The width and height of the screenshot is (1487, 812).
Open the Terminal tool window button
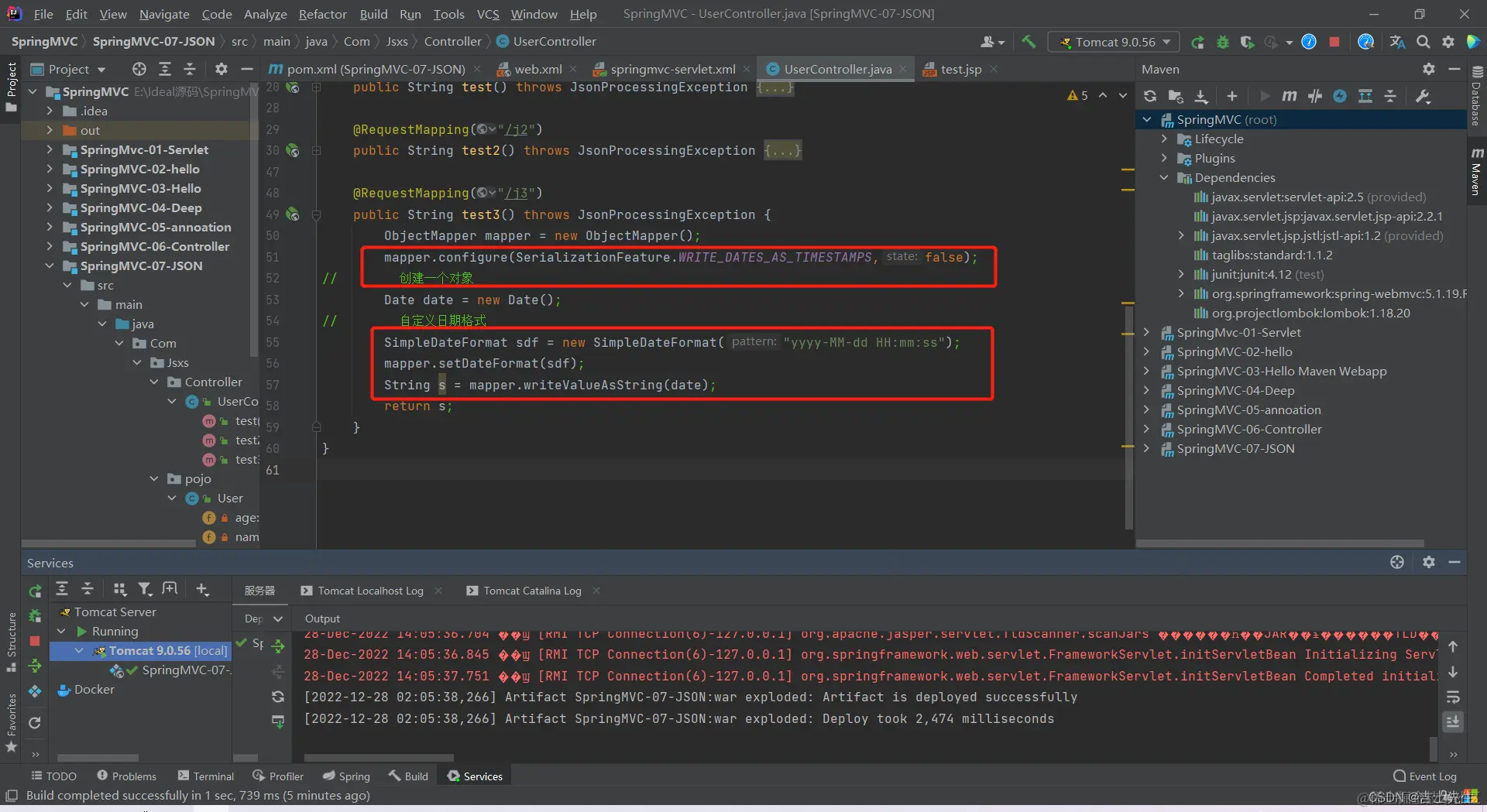pyautogui.click(x=206, y=776)
